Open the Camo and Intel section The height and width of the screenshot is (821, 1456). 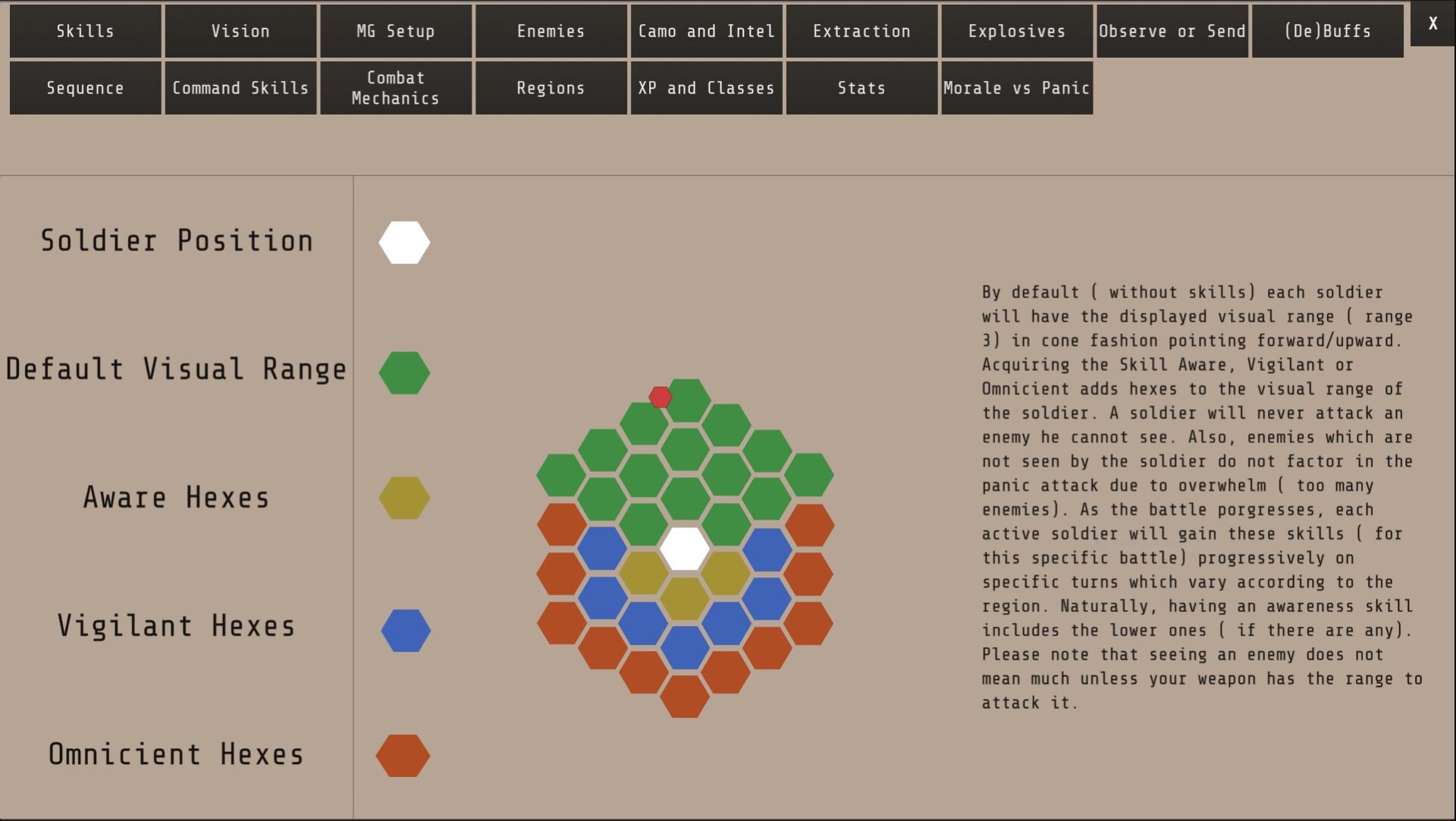click(x=706, y=31)
